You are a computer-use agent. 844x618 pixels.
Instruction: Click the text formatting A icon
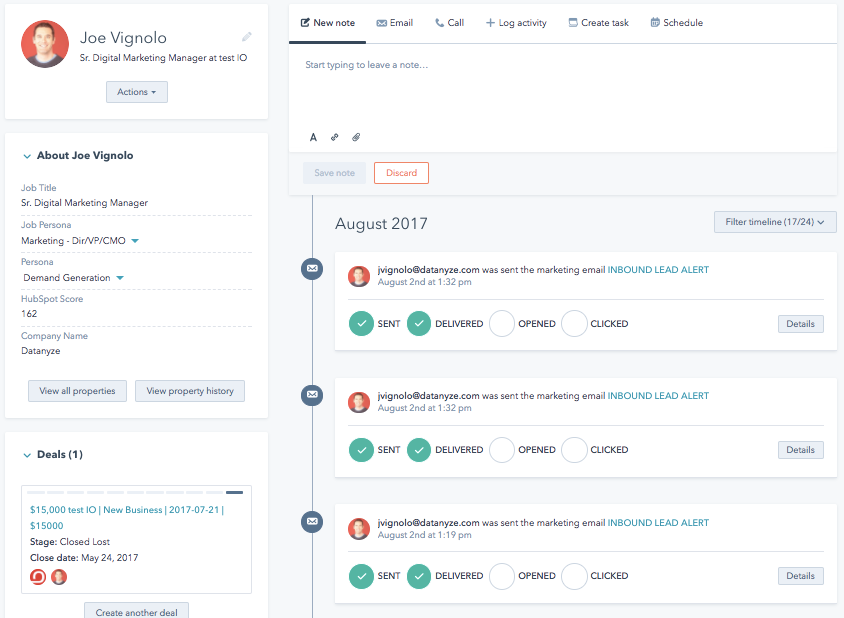pos(313,137)
